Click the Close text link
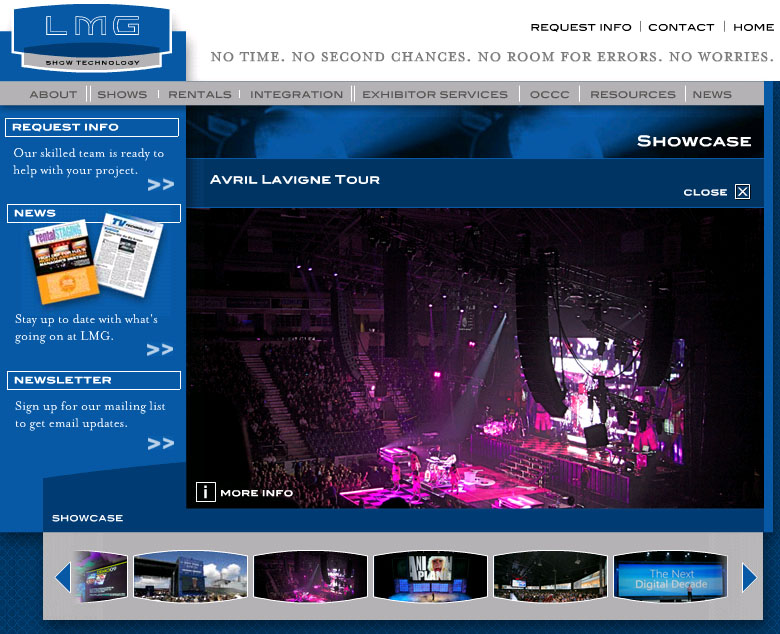This screenshot has height=634, width=780. (x=705, y=192)
